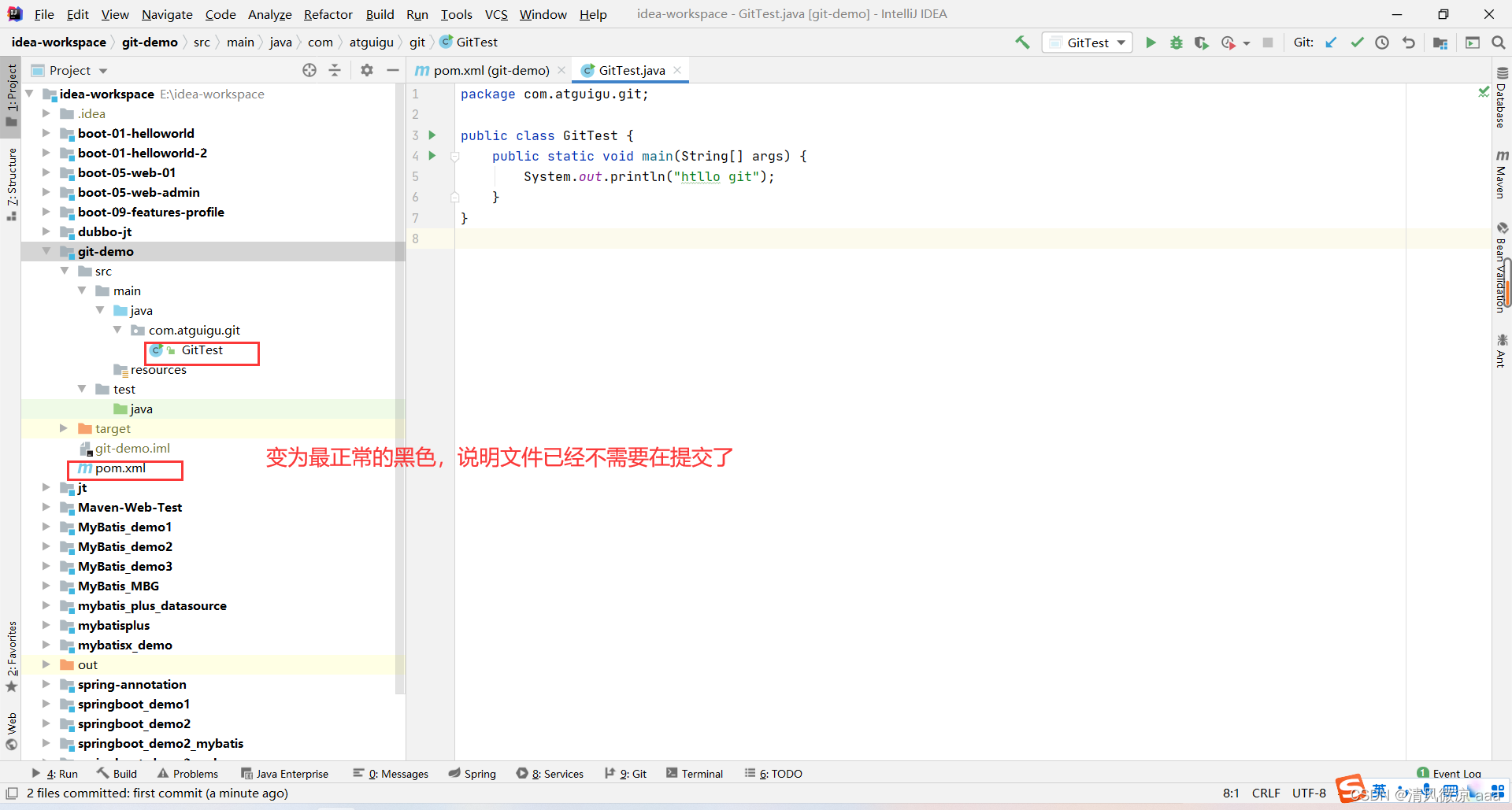
Task: Open Run Anything icon in toolbar
Action: 1472,43
